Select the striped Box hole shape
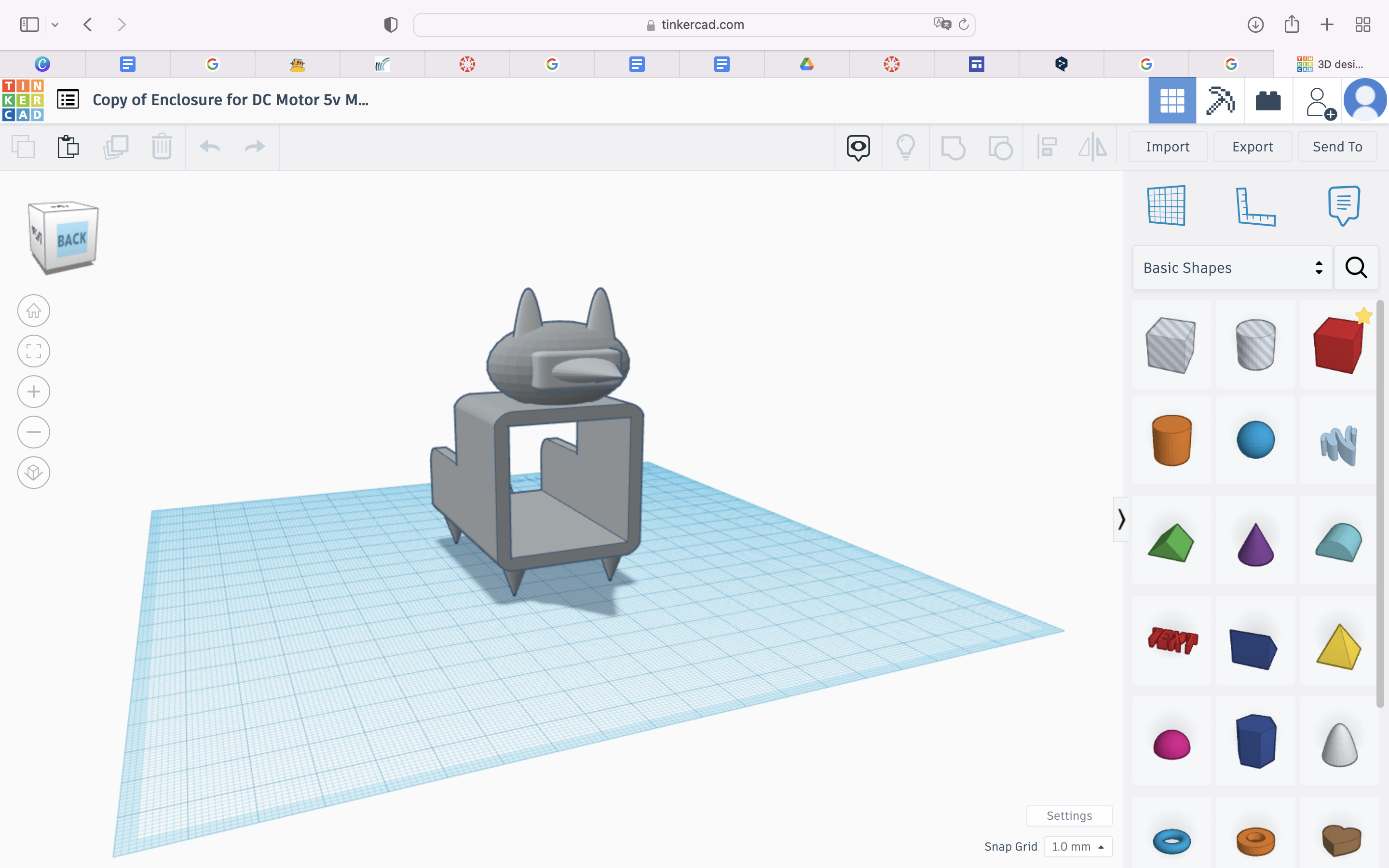The width and height of the screenshot is (1389, 868). [x=1171, y=344]
